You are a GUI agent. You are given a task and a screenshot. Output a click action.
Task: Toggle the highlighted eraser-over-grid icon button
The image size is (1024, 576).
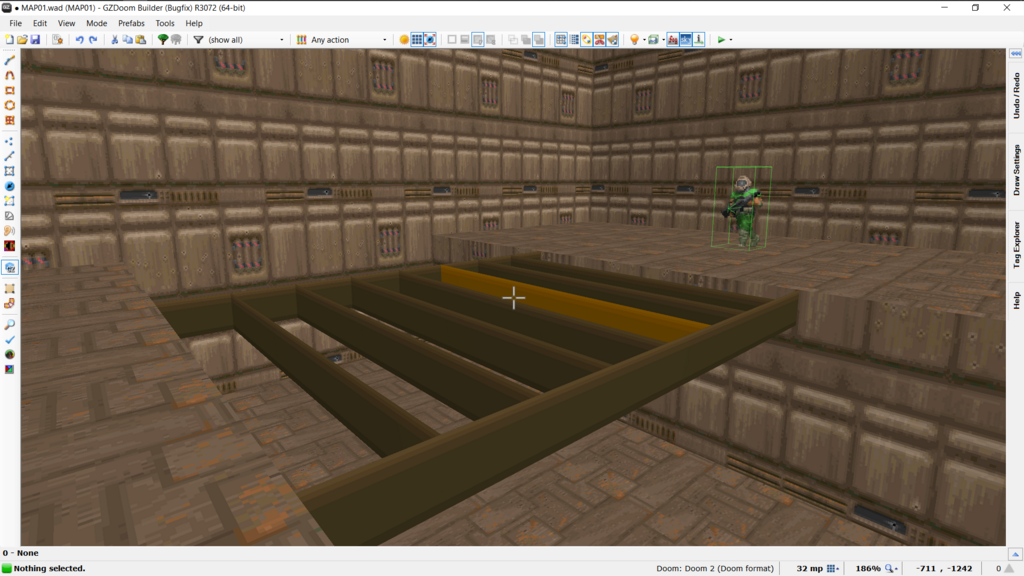586,40
